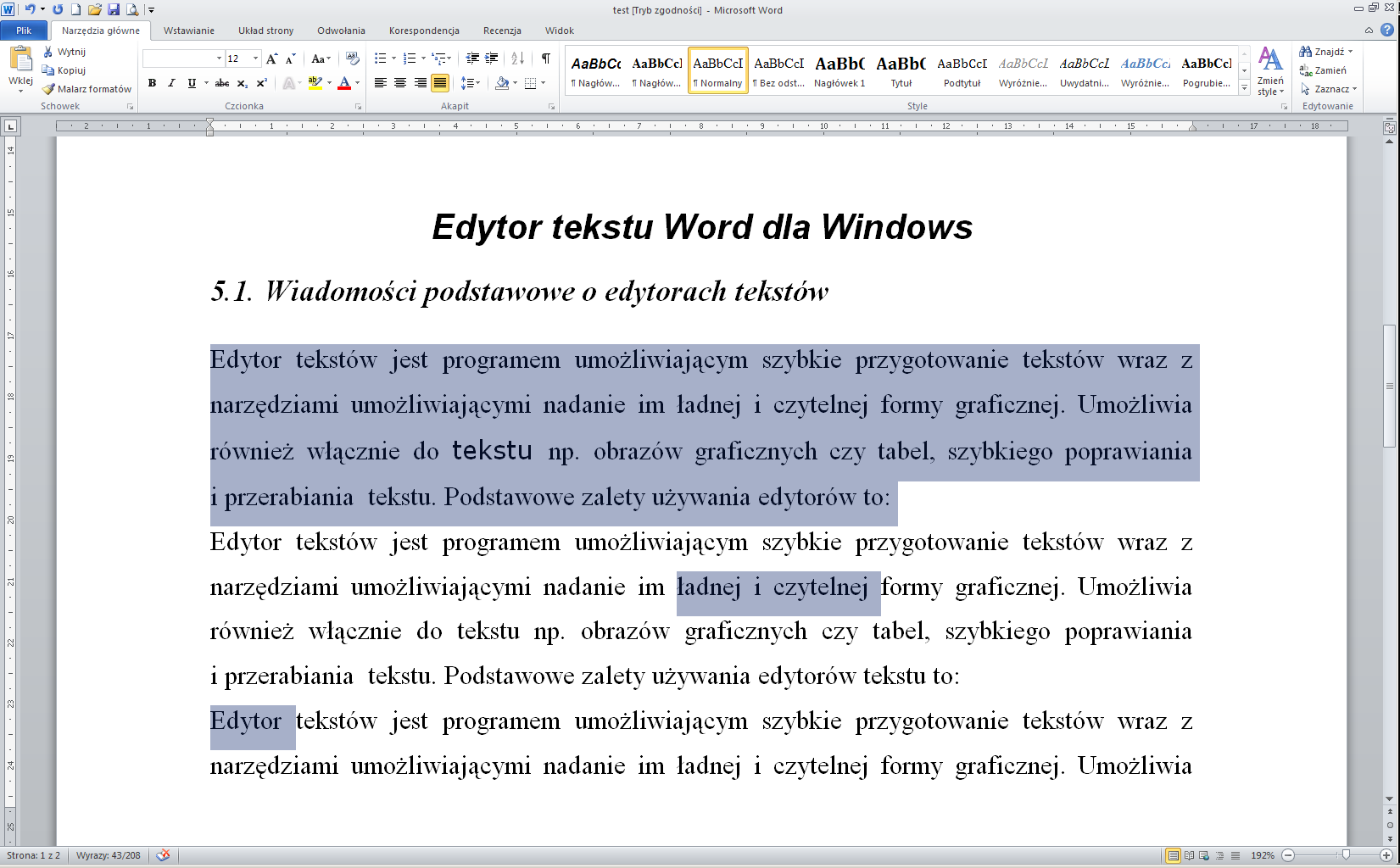Click the red font color button
Image resolution: width=1400 pixels, height=868 pixels.
pos(344,83)
